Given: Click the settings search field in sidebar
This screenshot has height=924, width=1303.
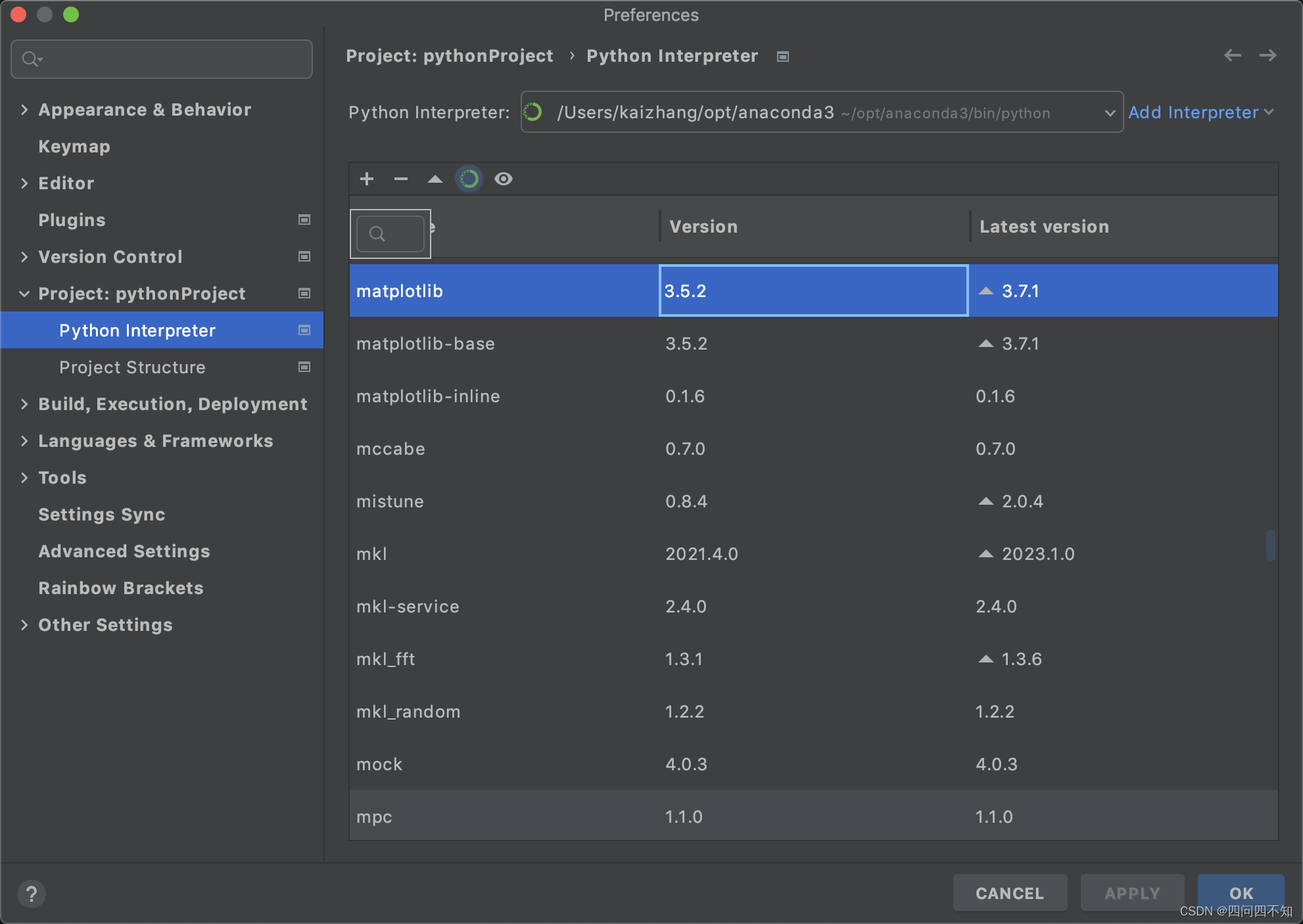Looking at the screenshot, I should pos(162,59).
